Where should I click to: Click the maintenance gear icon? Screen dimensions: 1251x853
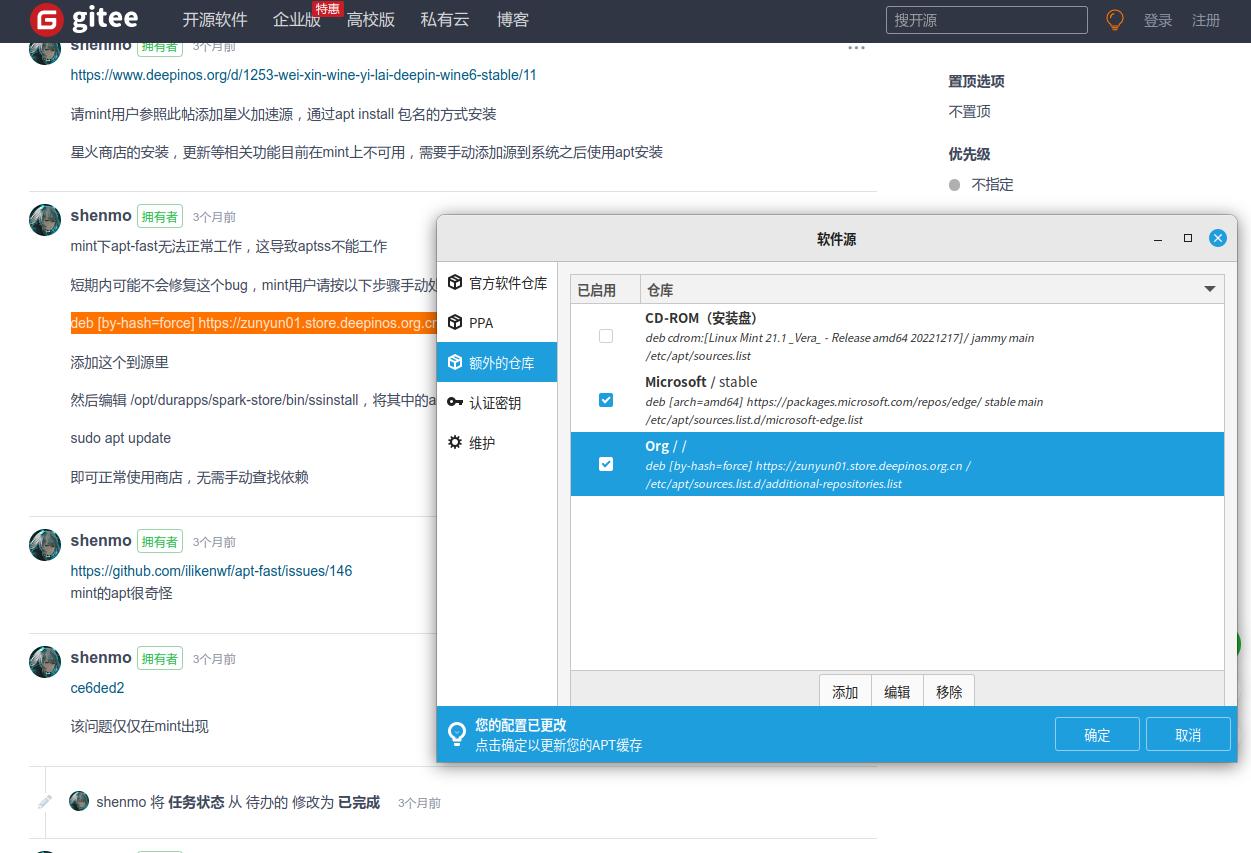455,442
